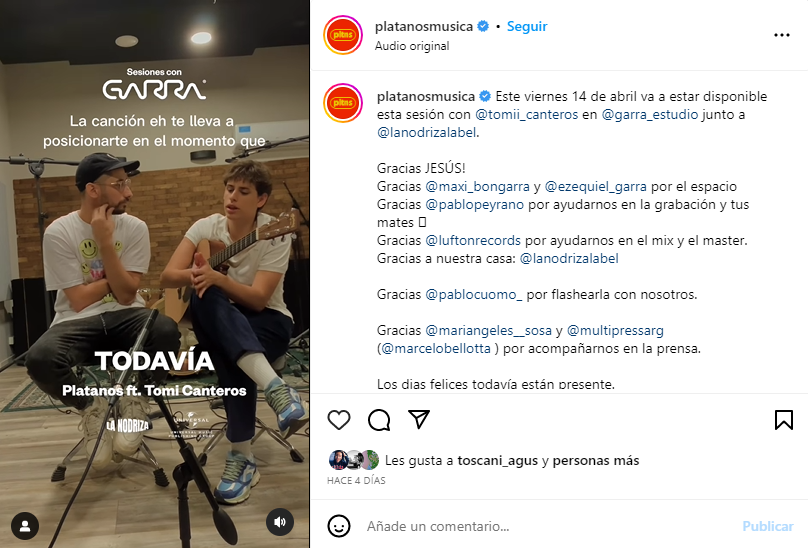
Task: Mute the video audio speaker button
Action: click(280, 522)
